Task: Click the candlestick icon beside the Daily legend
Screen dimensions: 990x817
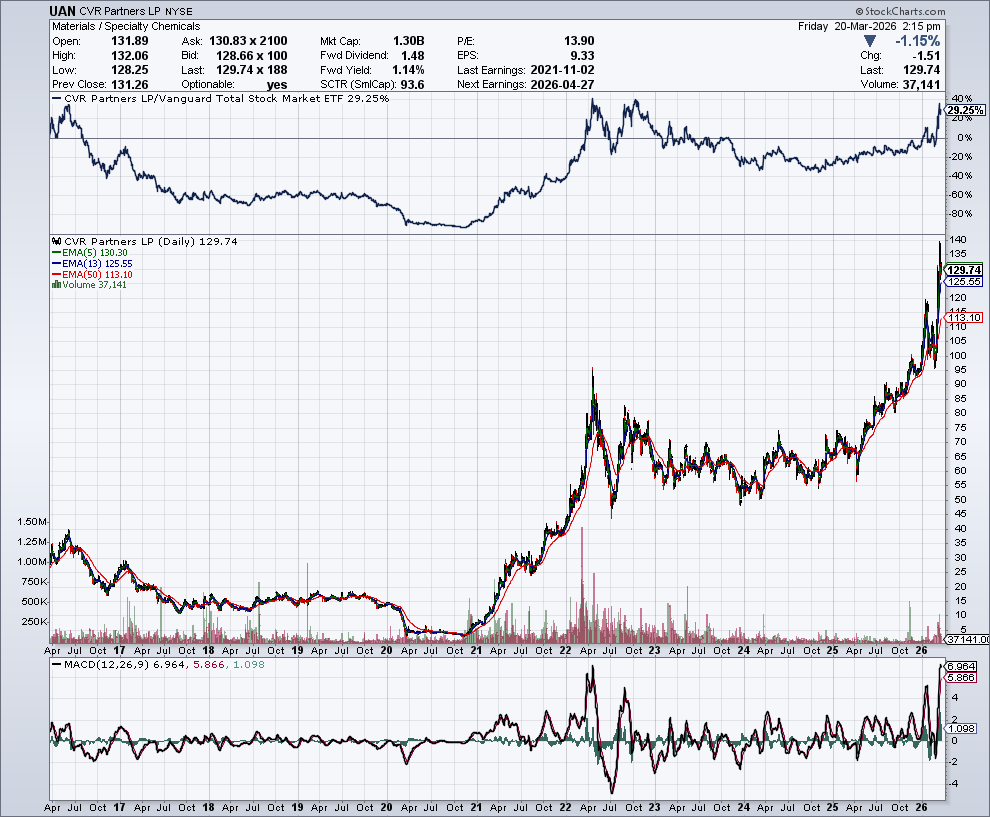Action: click(x=57, y=241)
